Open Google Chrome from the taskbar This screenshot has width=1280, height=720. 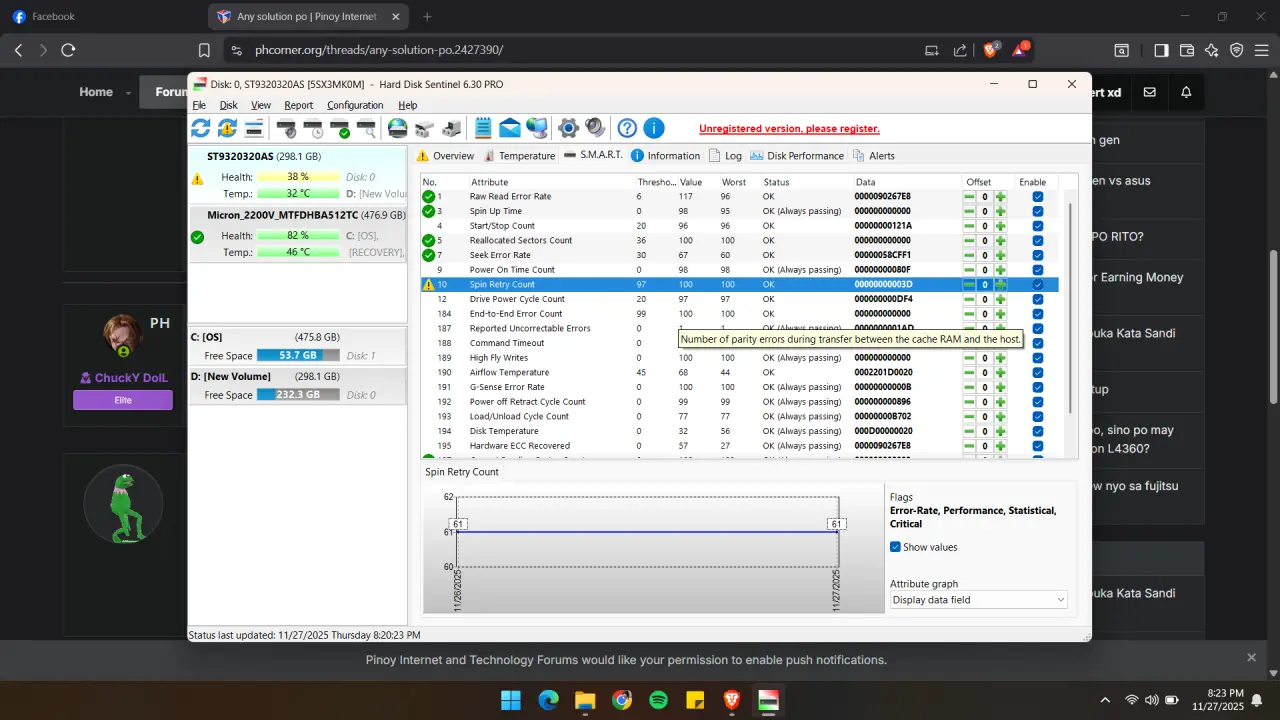tap(622, 700)
